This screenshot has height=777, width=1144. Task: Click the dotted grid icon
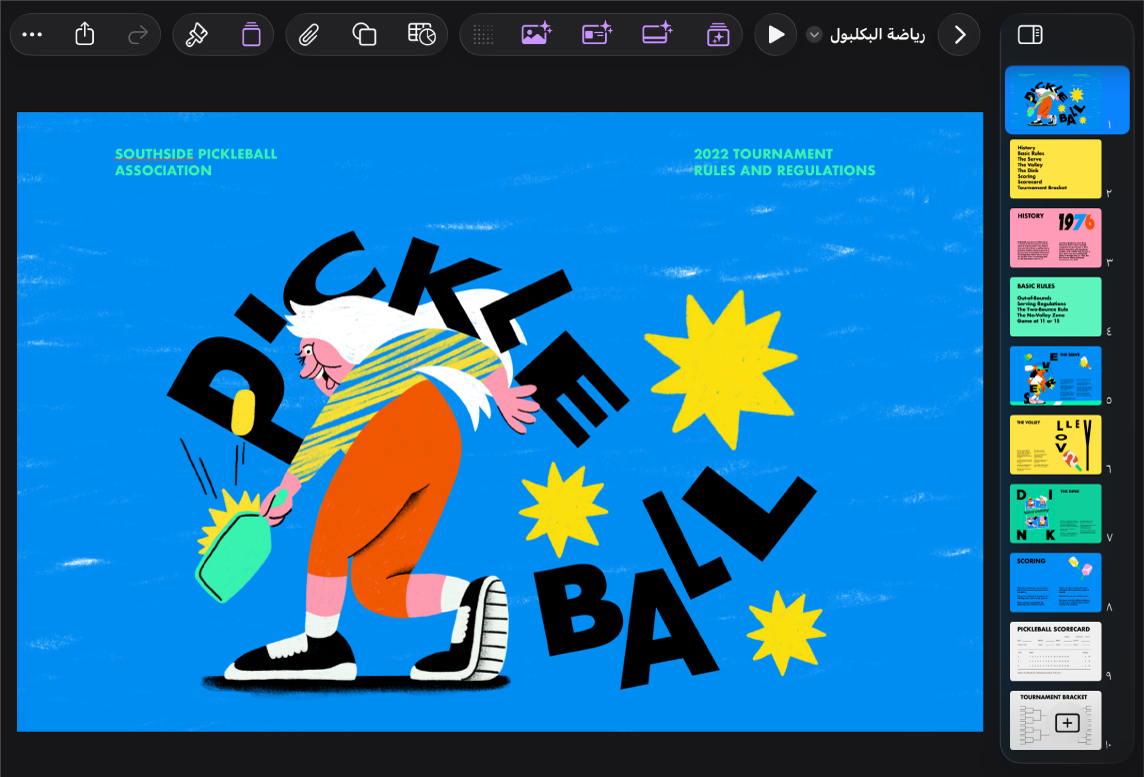pos(483,34)
